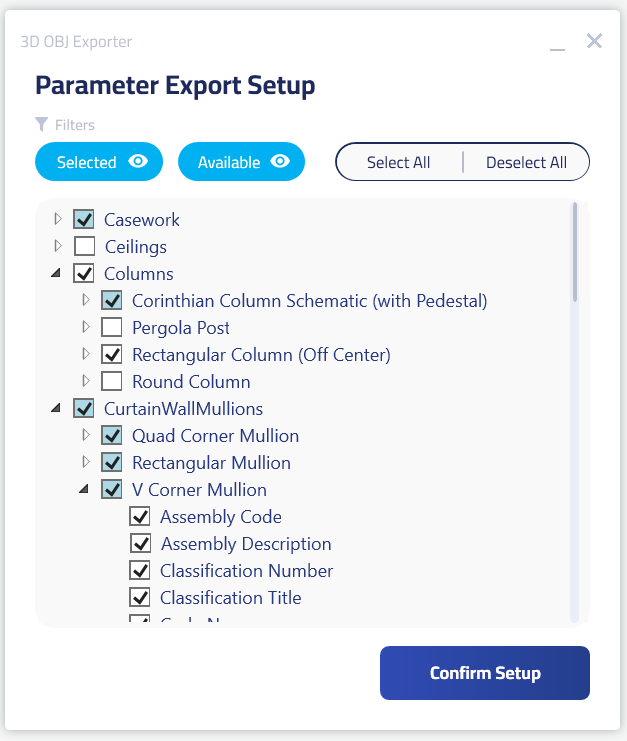Uncheck the Casework checkbox

pyautogui.click(x=84, y=219)
